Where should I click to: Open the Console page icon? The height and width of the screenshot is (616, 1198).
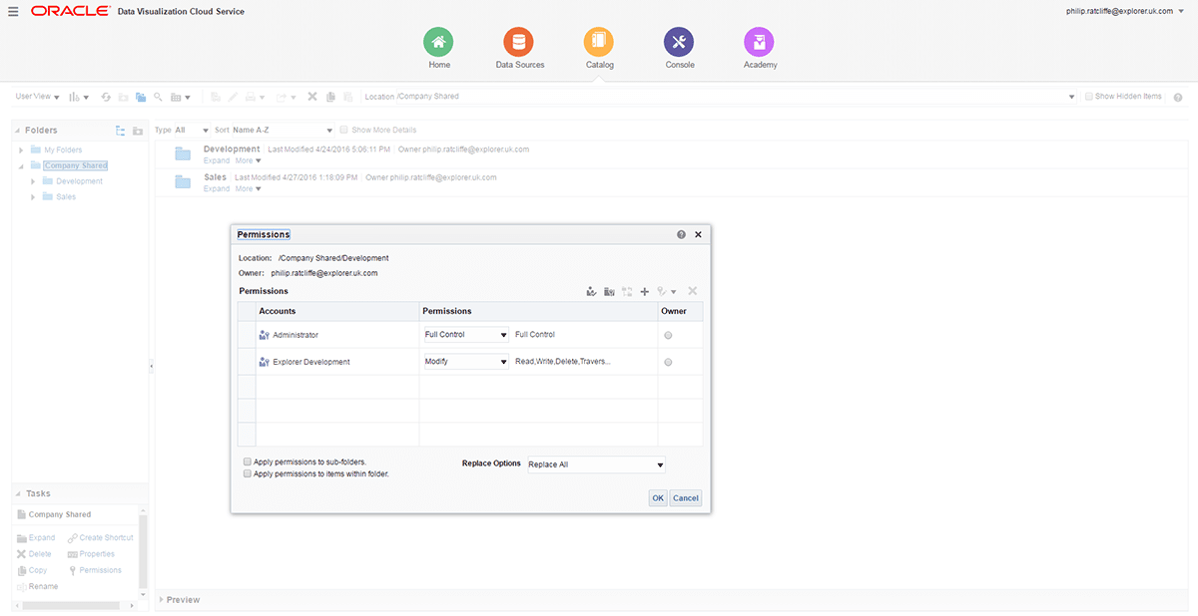[678, 43]
